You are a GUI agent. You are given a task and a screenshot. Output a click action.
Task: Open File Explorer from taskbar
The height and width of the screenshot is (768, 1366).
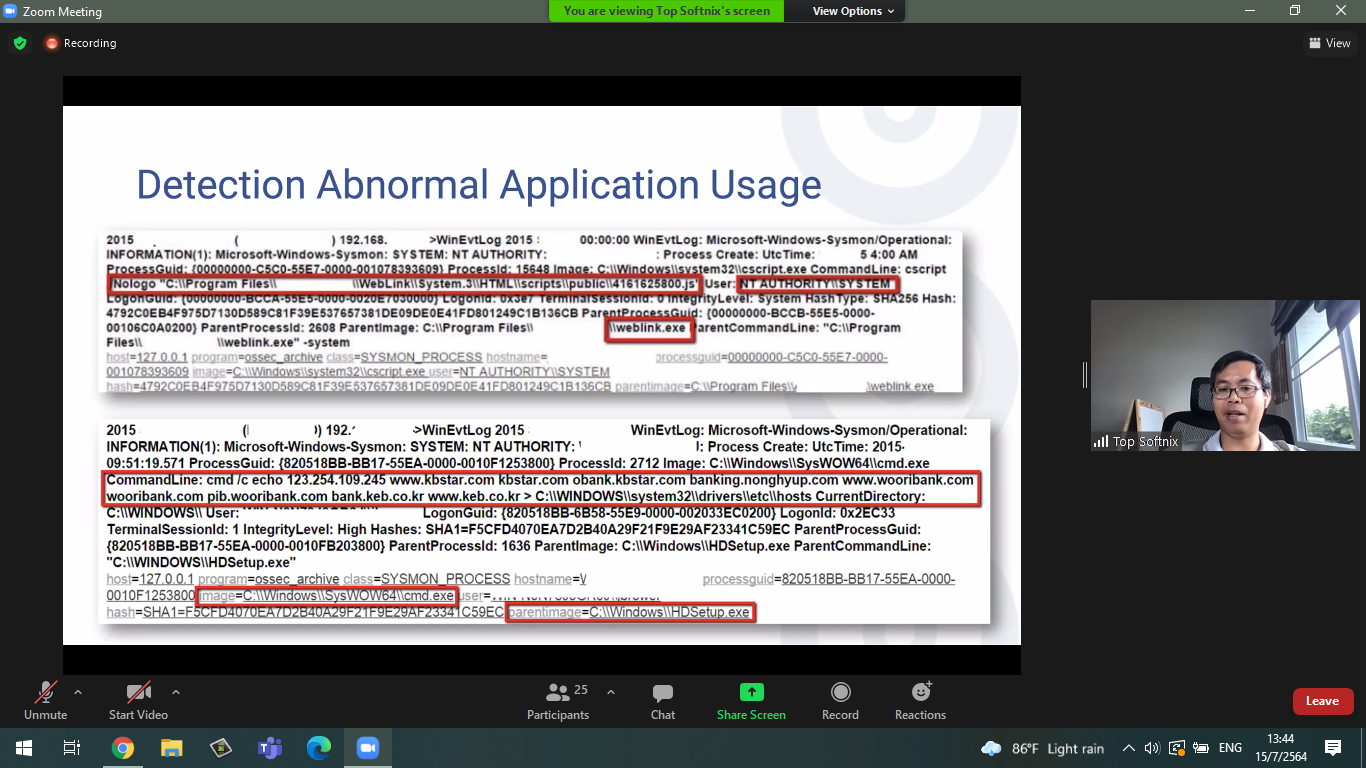[x=172, y=748]
